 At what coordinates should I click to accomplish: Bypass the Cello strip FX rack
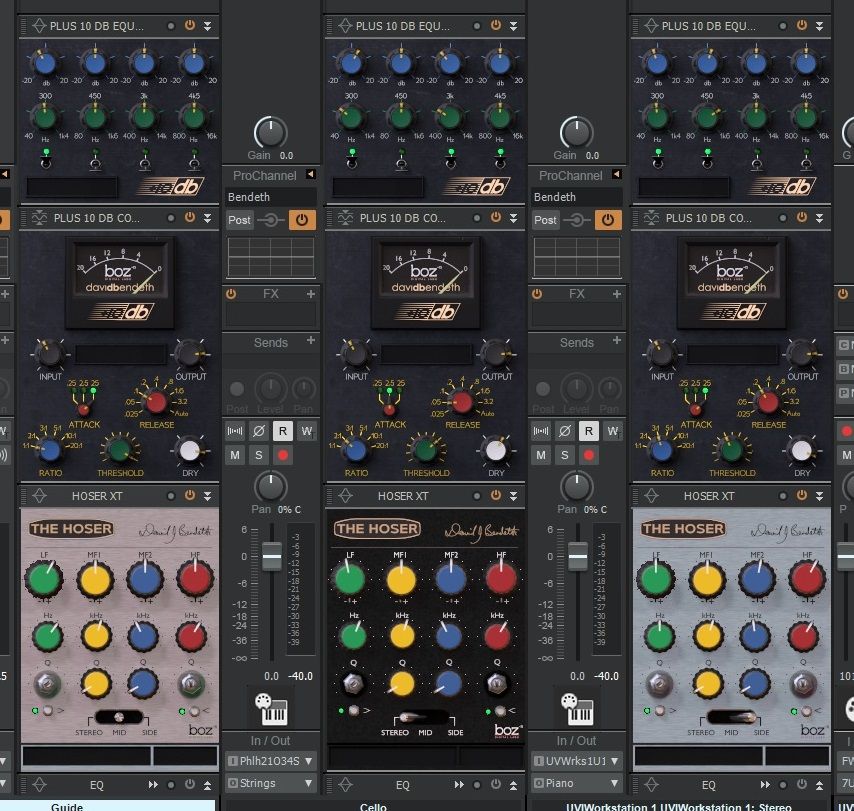tap(231, 294)
